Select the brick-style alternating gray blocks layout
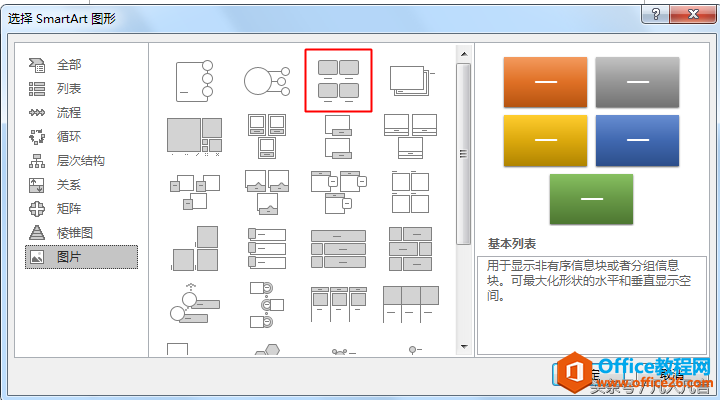The image size is (720, 400). tap(411, 248)
